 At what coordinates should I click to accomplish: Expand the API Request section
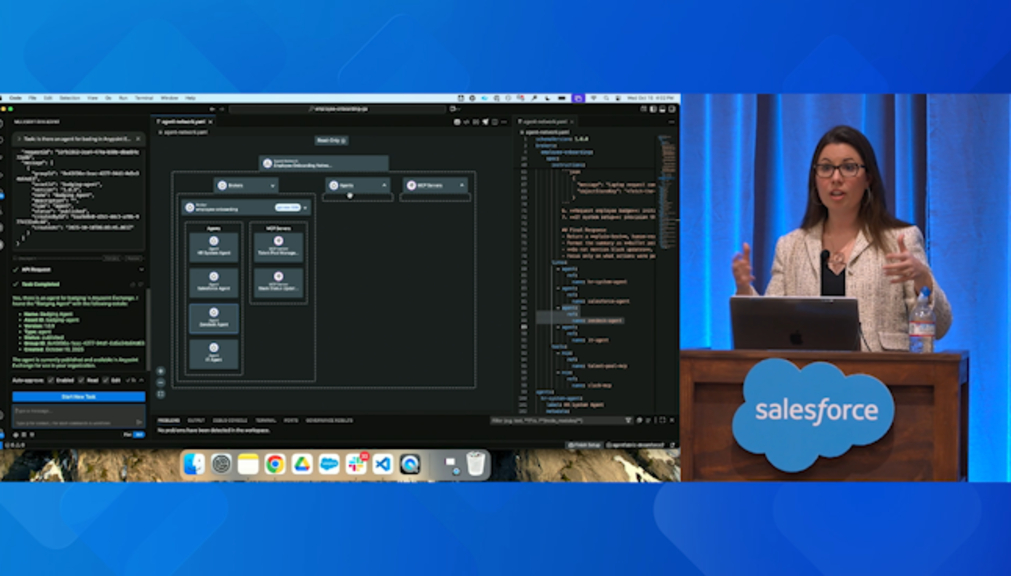click(140, 269)
